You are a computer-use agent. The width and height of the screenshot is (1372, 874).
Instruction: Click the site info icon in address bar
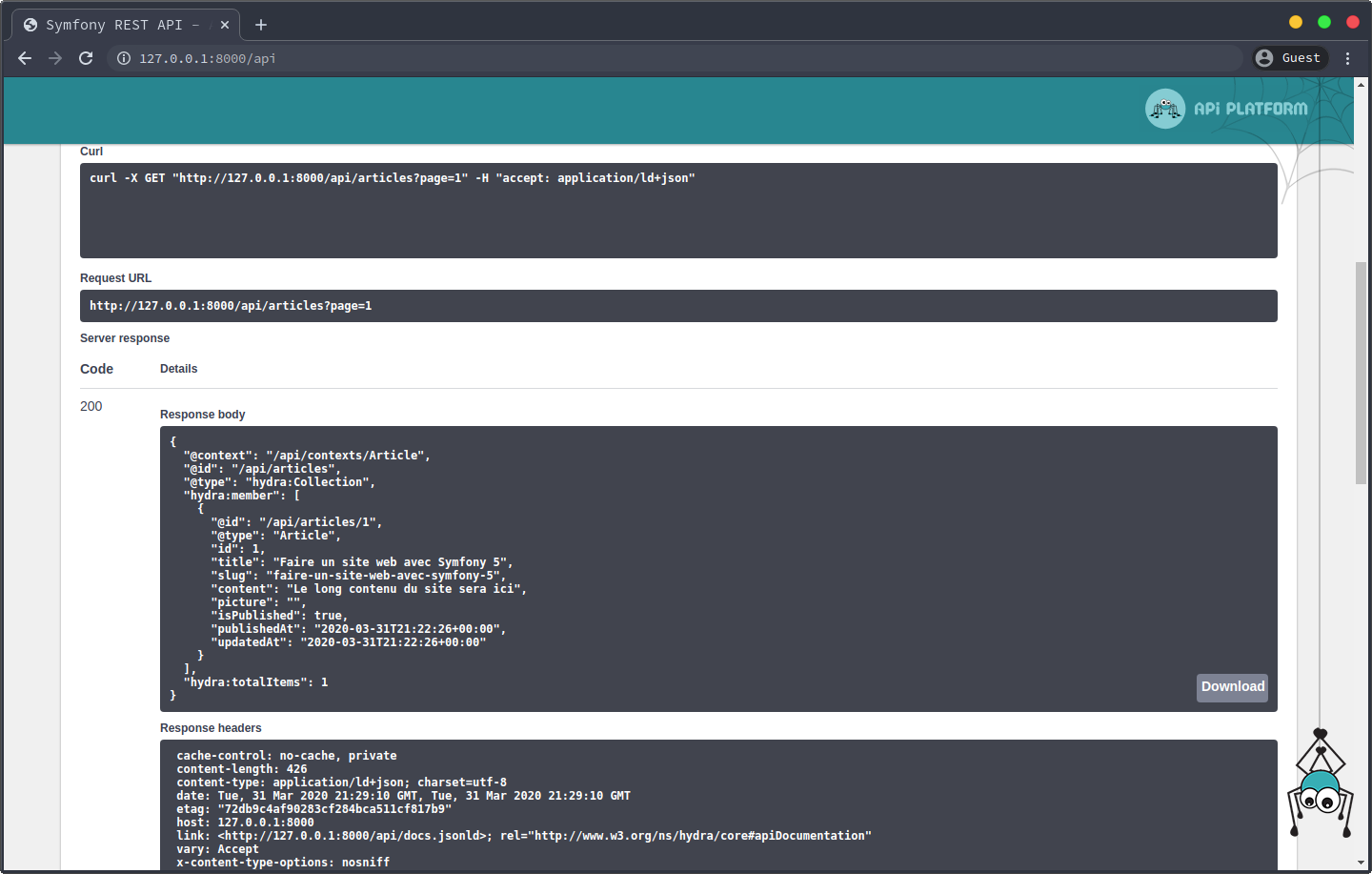tap(124, 58)
